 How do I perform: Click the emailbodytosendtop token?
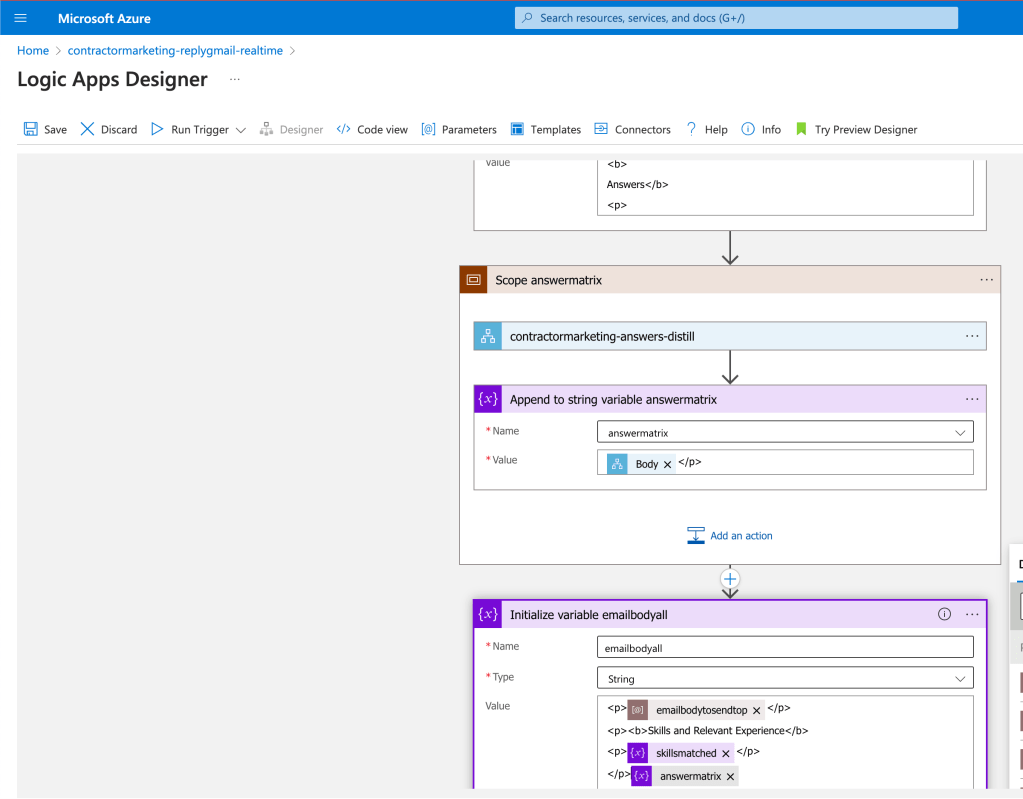click(x=695, y=710)
